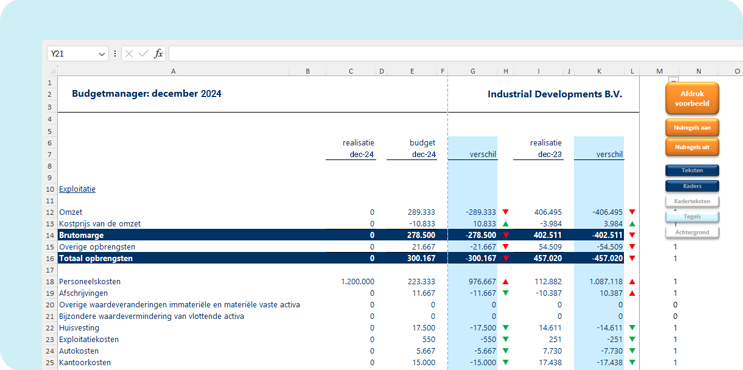Click the red up arrow beside 10.387
The height and width of the screenshot is (370, 743).
632,293
